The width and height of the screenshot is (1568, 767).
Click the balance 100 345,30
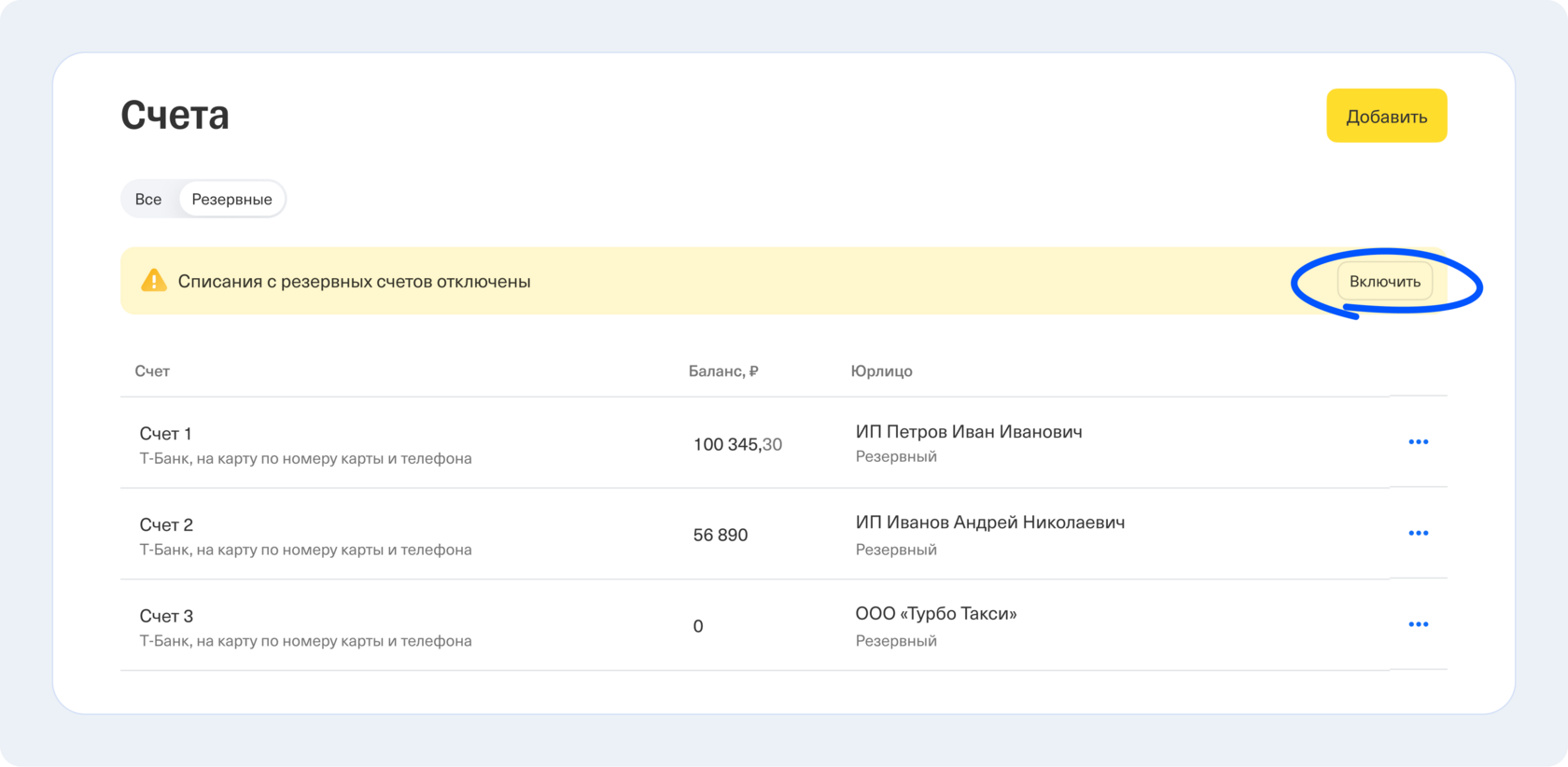point(737,445)
